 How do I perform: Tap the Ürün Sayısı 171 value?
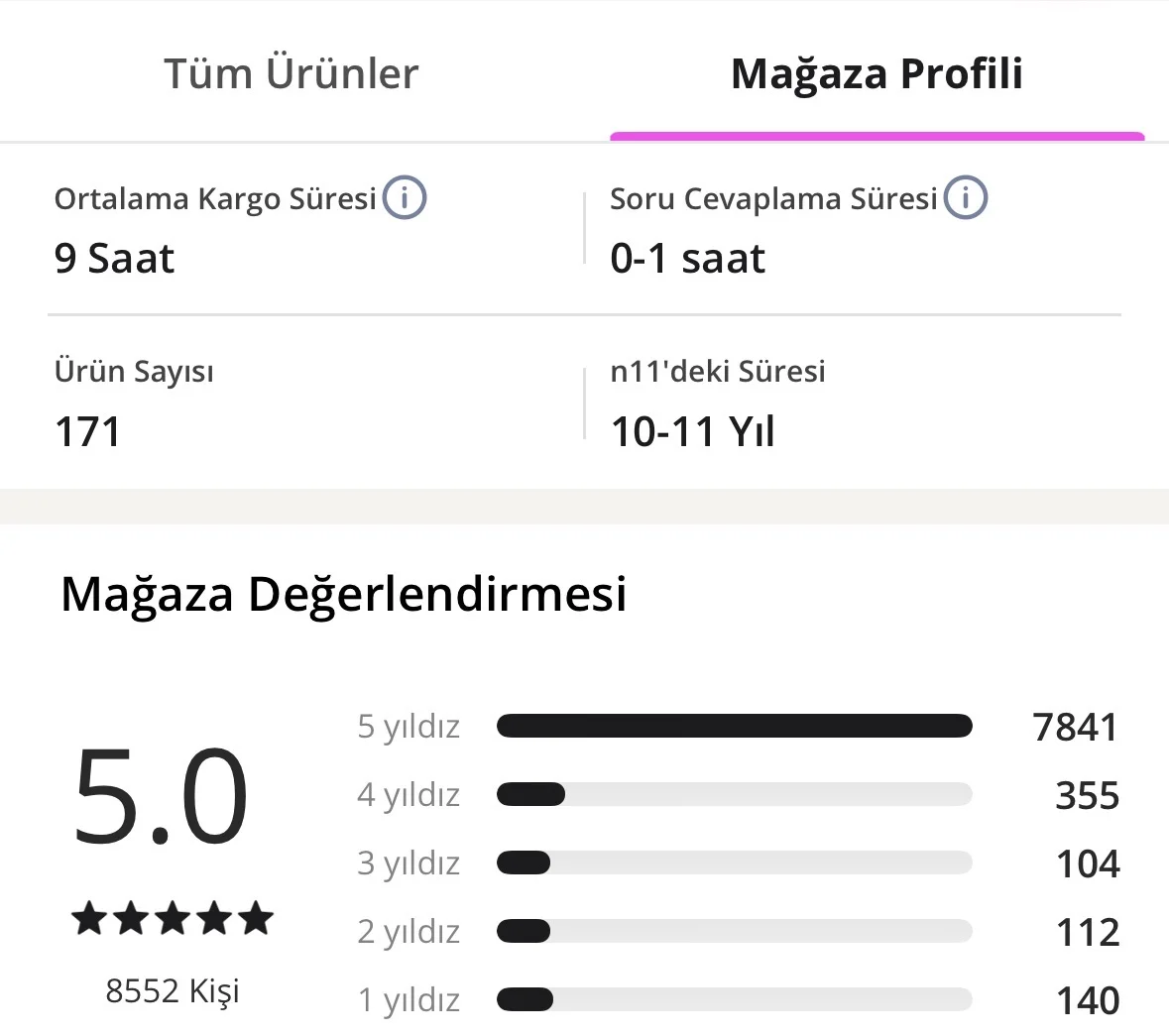tap(88, 432)
